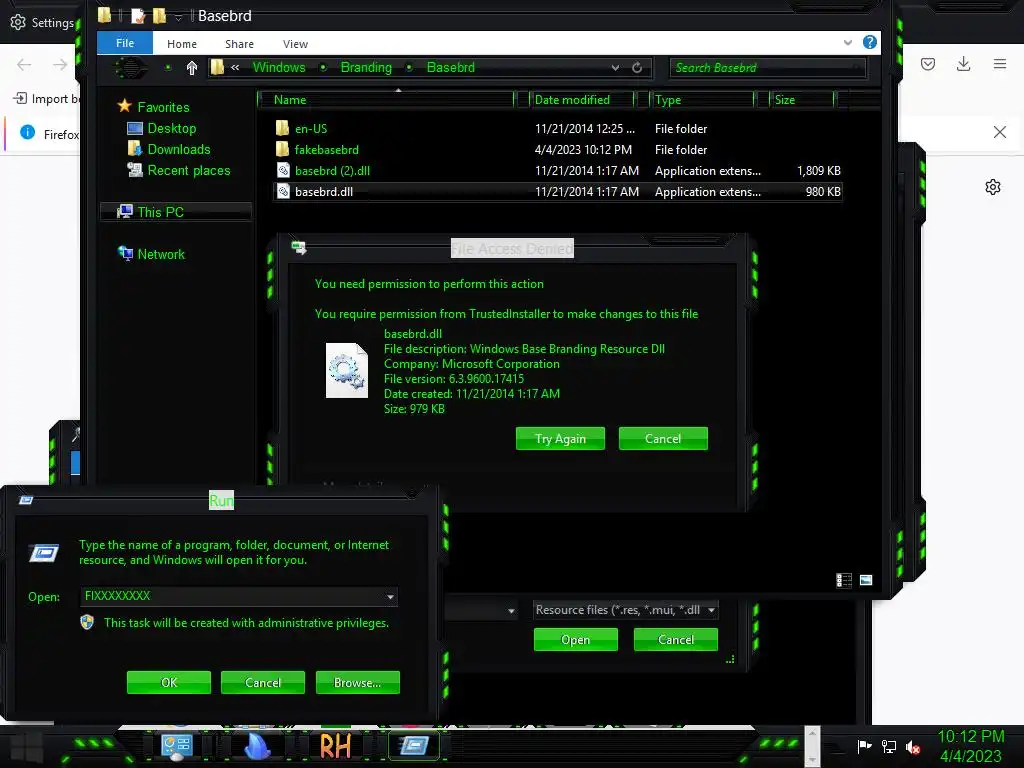Screen dimensions: 1024x768
Task: Click New Folder icon in quick access toolbar
Action: (159, 16)
